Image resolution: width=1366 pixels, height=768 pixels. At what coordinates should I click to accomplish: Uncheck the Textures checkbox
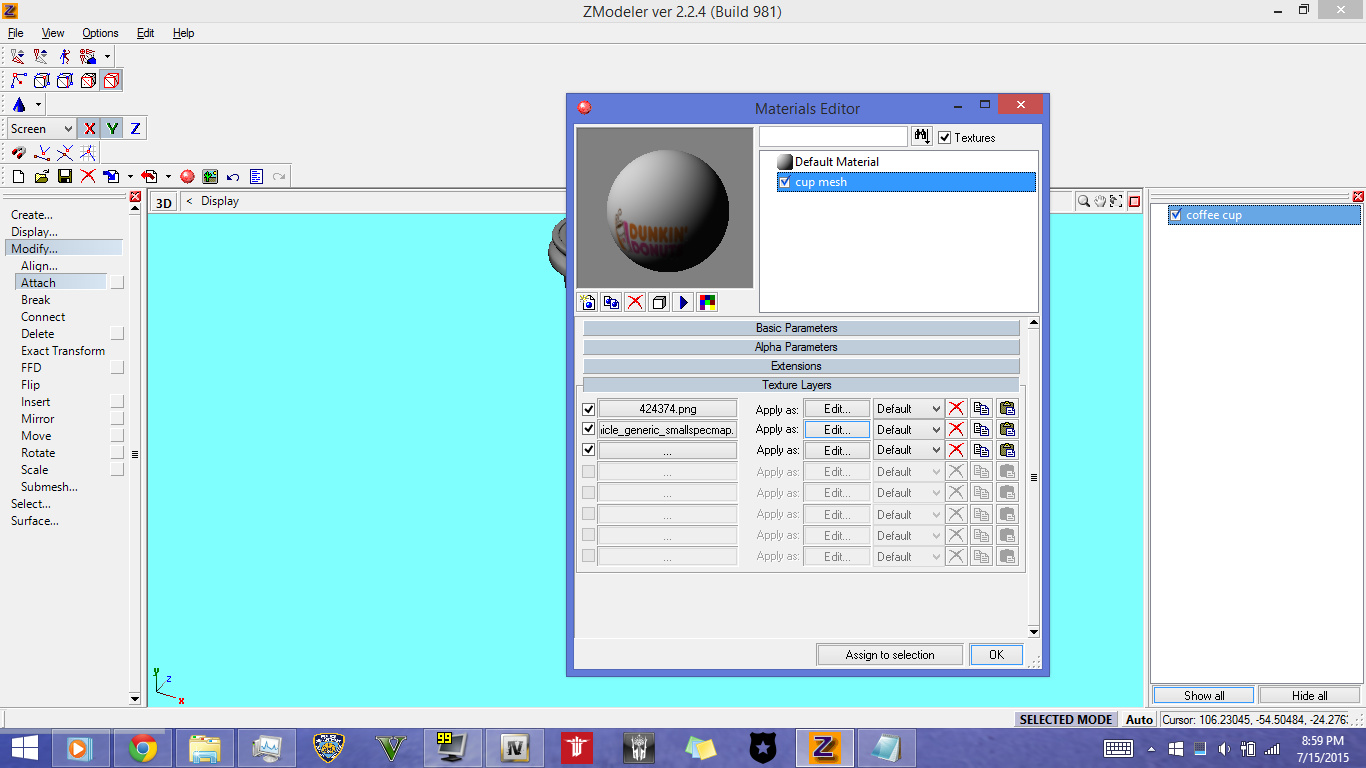[x=945, y=138]
